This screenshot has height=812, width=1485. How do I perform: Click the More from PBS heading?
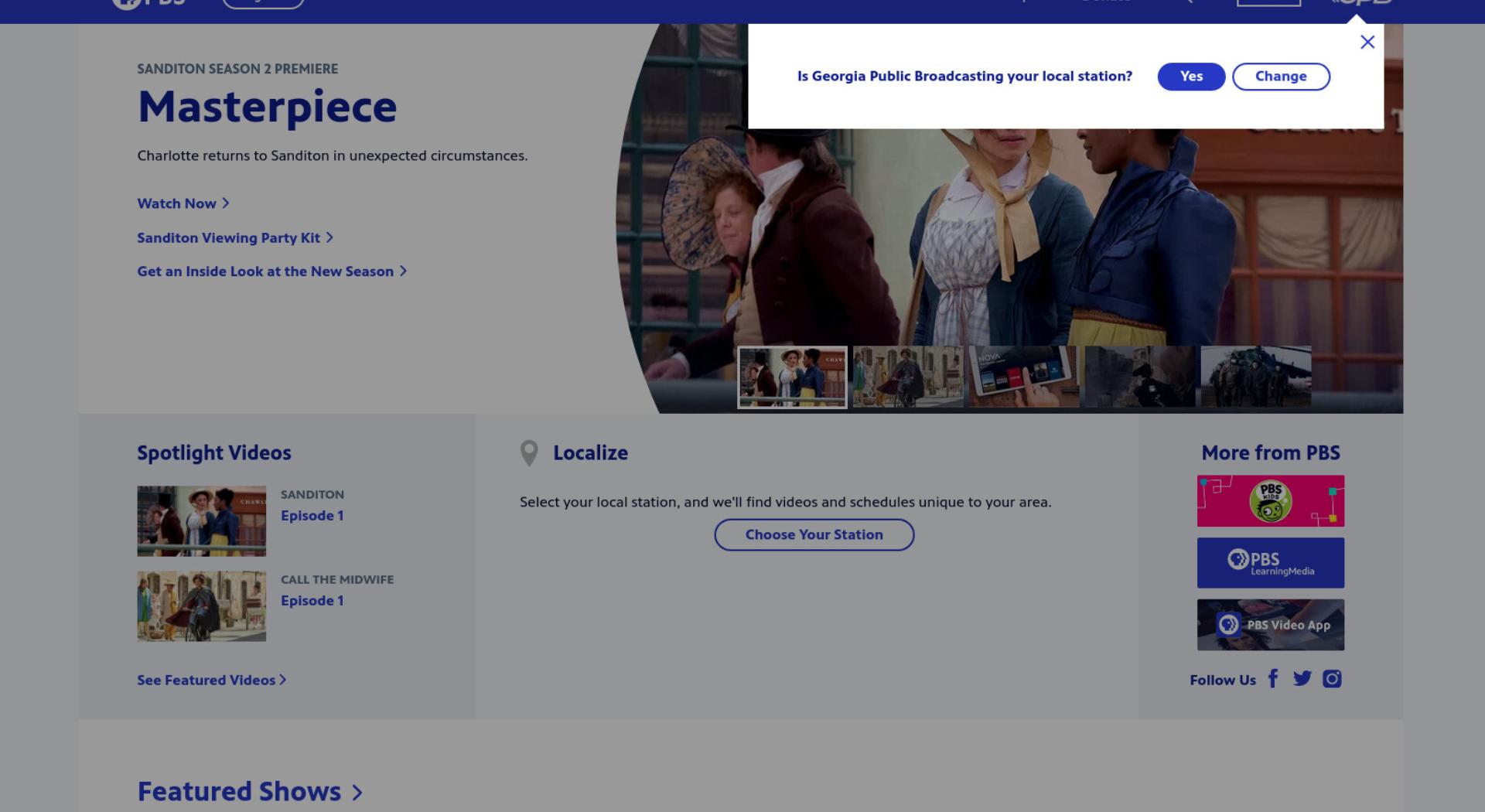[x=1271, y=453]
